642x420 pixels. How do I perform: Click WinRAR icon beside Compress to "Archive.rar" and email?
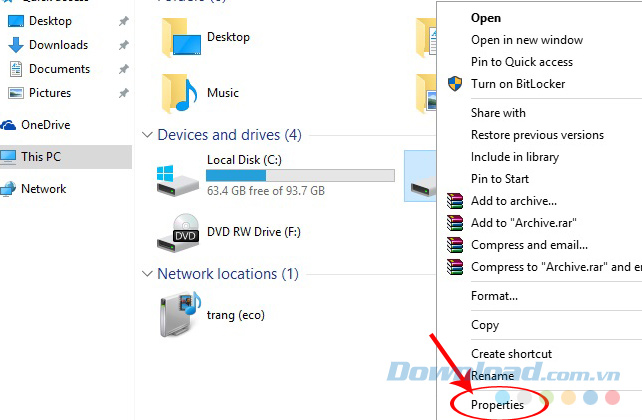point(455,267)
